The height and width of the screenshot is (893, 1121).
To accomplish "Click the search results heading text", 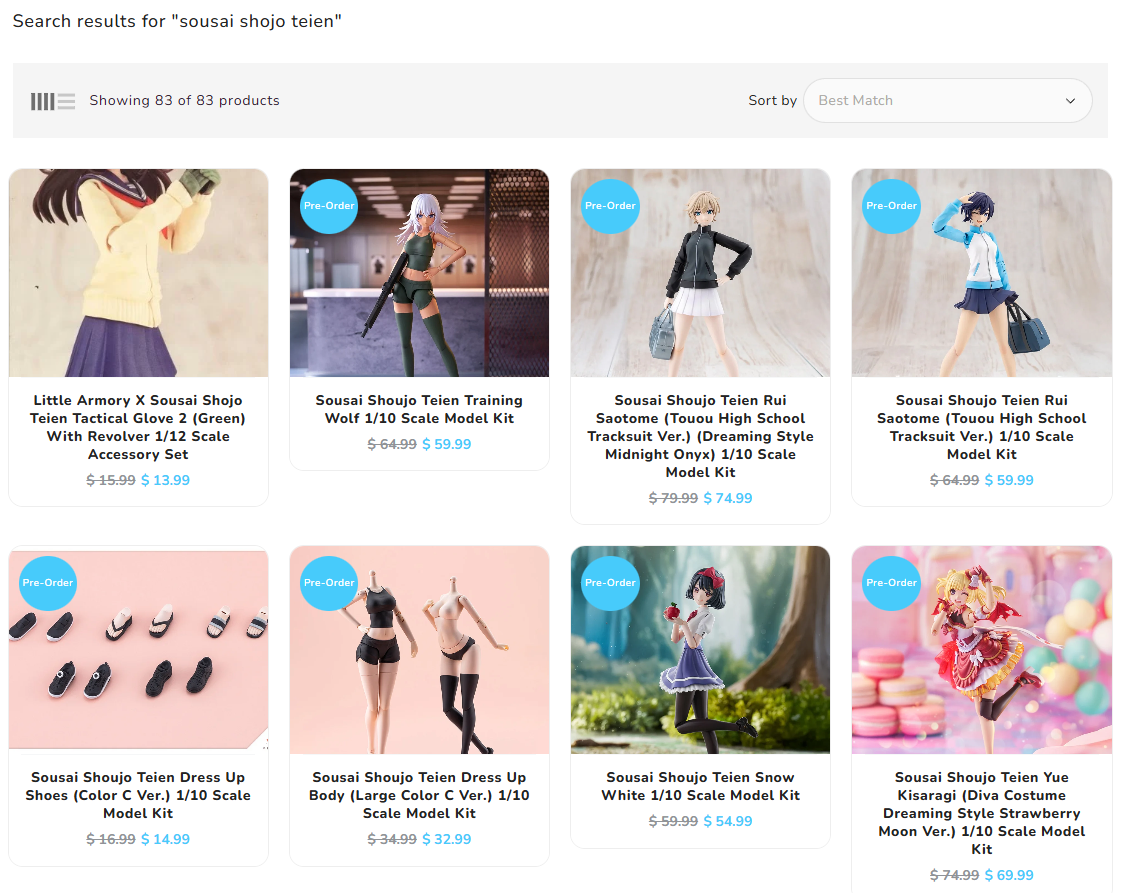I will pyautogui.click(x=177, y=21).
